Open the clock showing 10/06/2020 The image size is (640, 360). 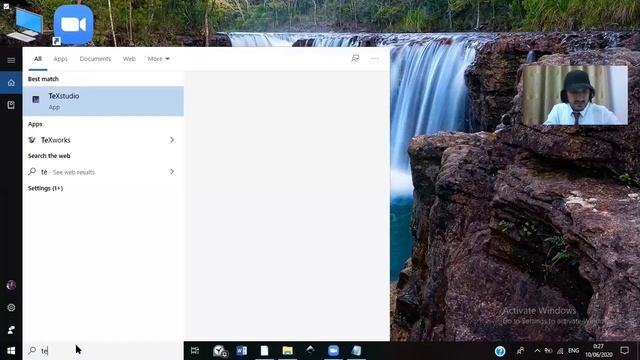tap(599, 351)
